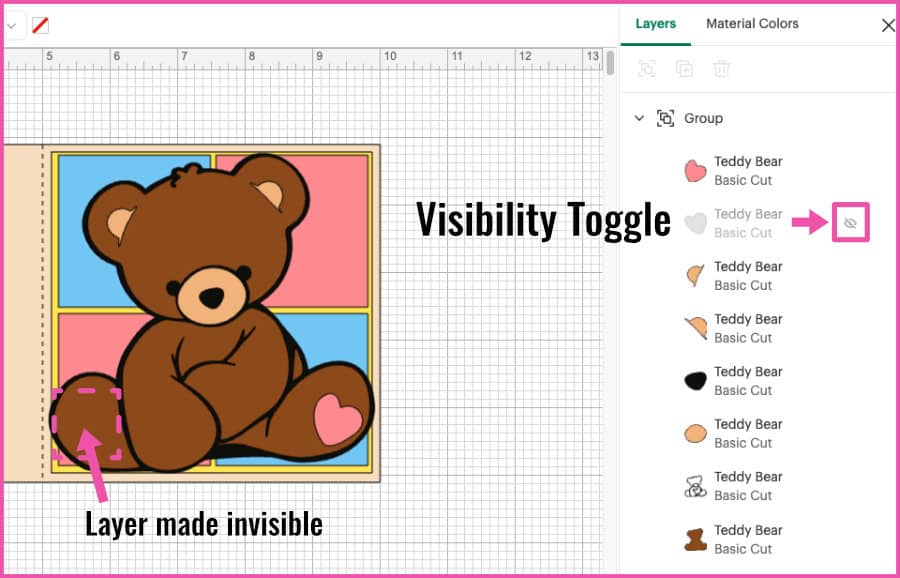
Task: Switch to the Layers tab
Action: tap(655, 24)
